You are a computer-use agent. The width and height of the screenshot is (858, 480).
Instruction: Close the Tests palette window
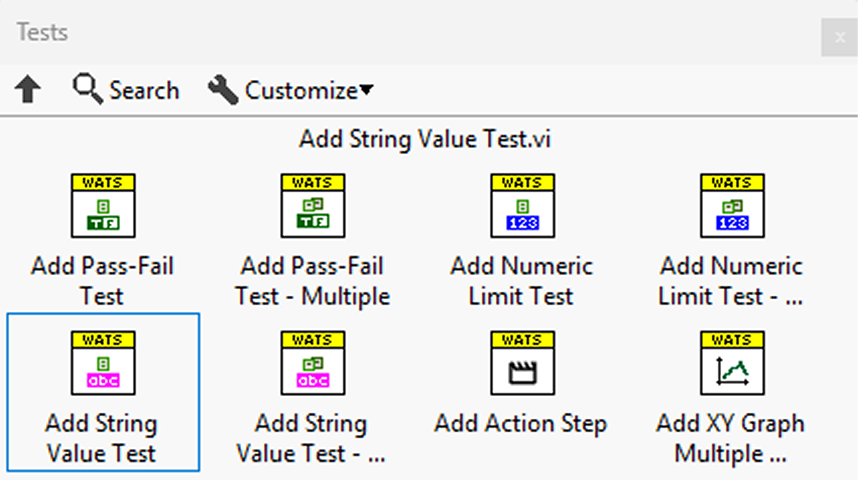tap(839, 37)
